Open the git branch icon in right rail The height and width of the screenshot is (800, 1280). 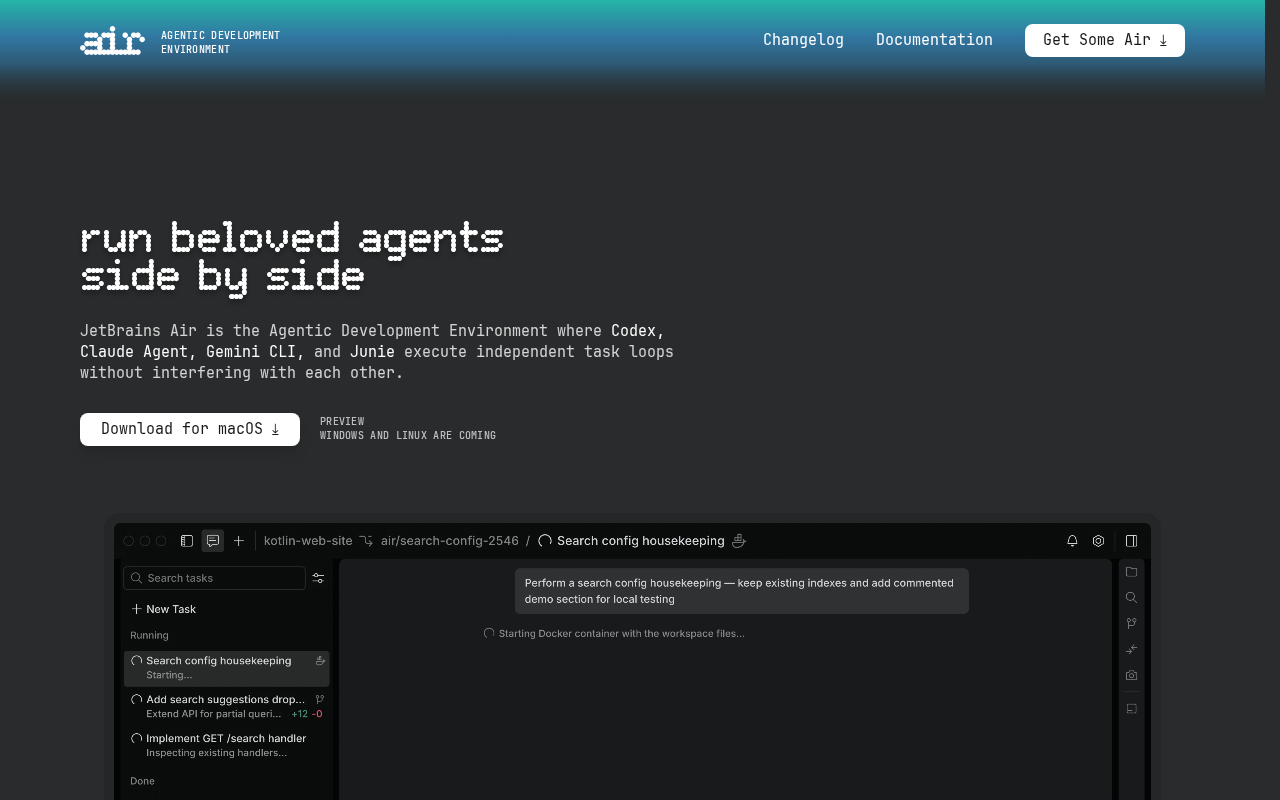(1131, 624)
